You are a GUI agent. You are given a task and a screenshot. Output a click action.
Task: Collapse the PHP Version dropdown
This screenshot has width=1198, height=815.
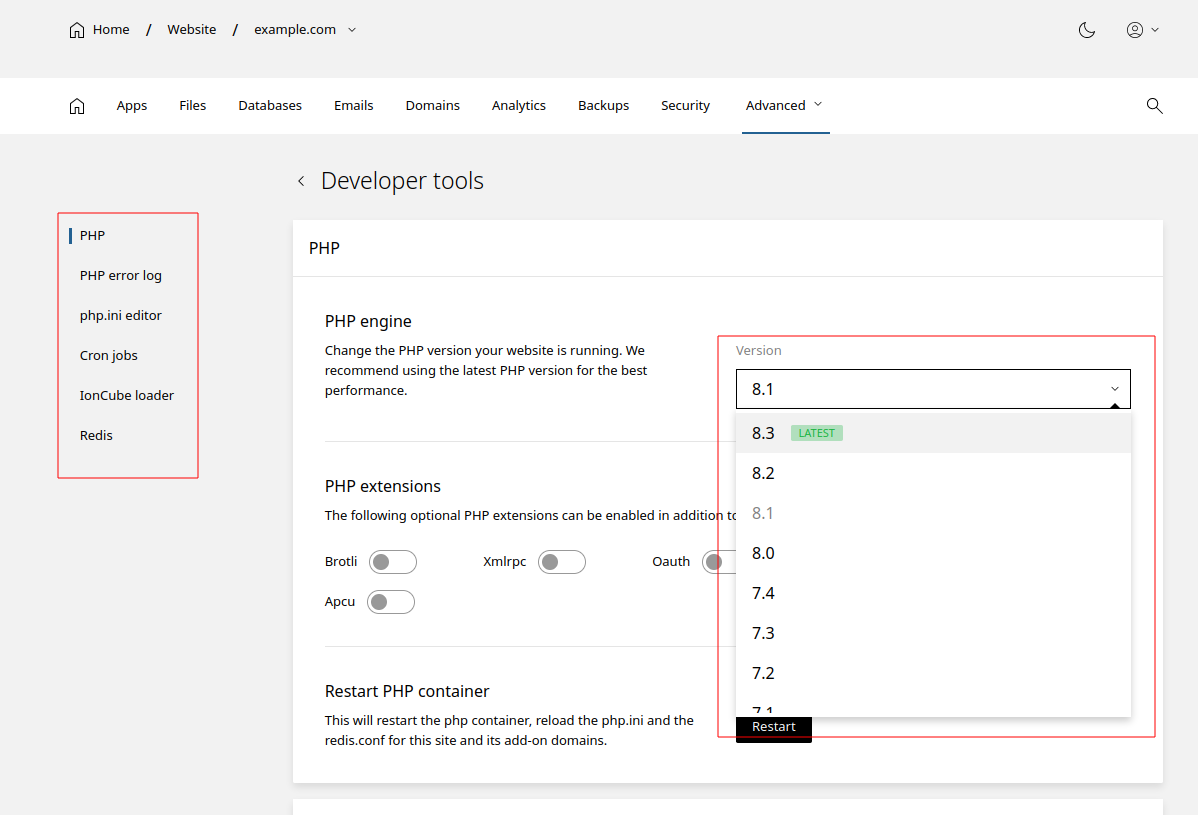pos(1114,389)
